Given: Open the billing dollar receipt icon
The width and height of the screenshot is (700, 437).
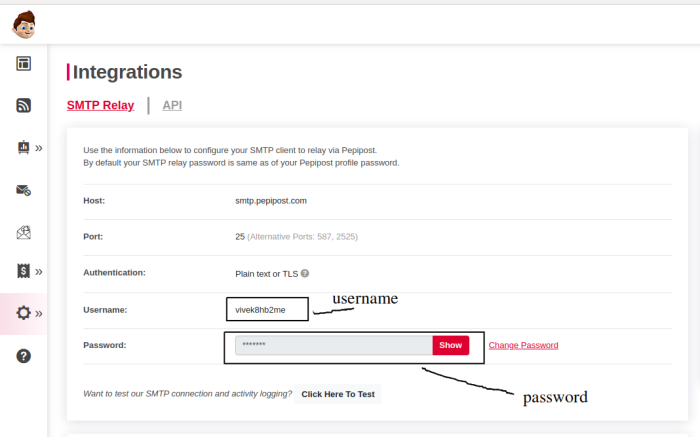Looking at the screenshot, I should 23,271.
